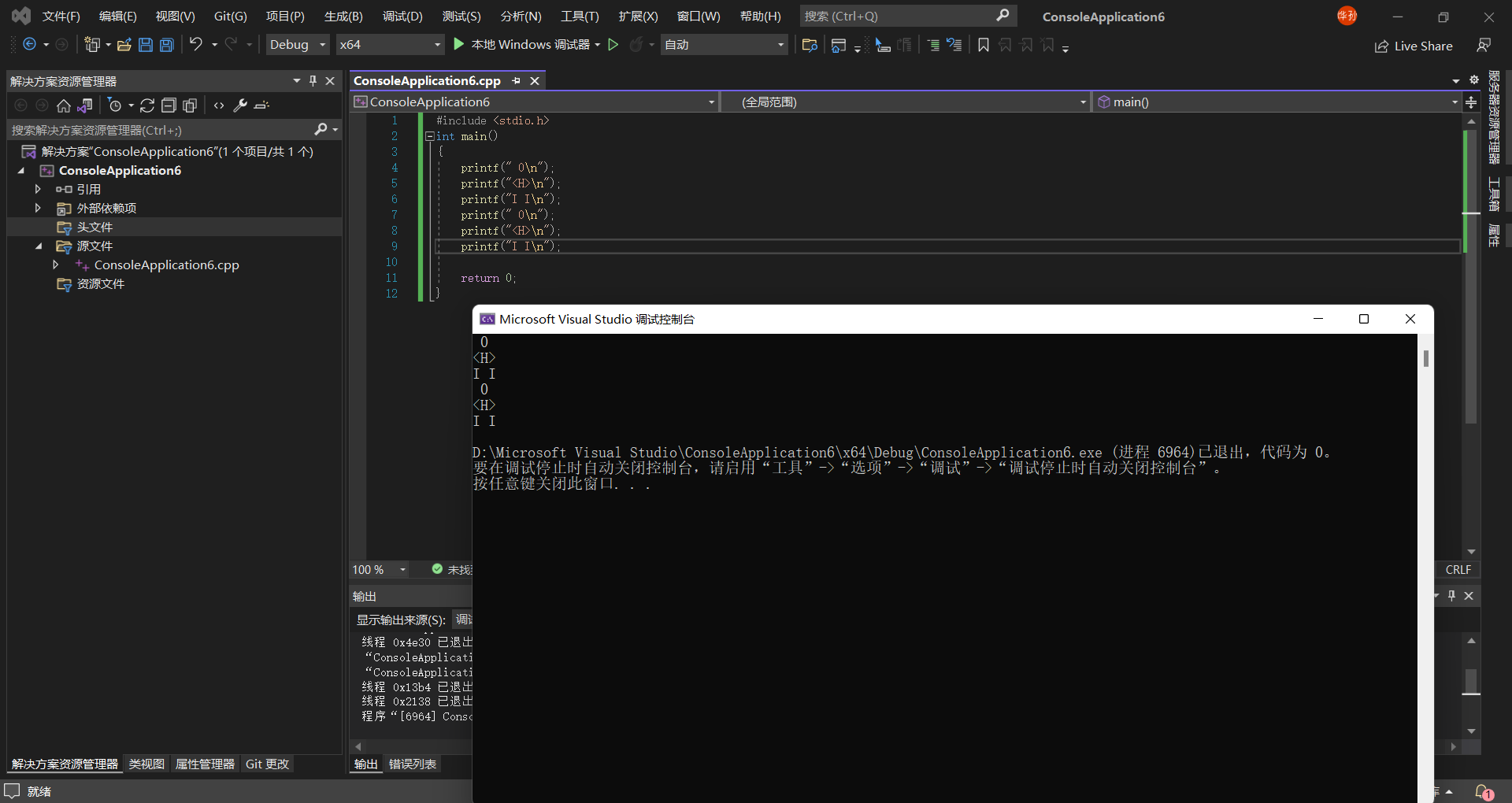This screenshot has height=803, width=1512.
Task: Click the console window vertical scrollbar thumb
Action: click(x=1425, y=358)
